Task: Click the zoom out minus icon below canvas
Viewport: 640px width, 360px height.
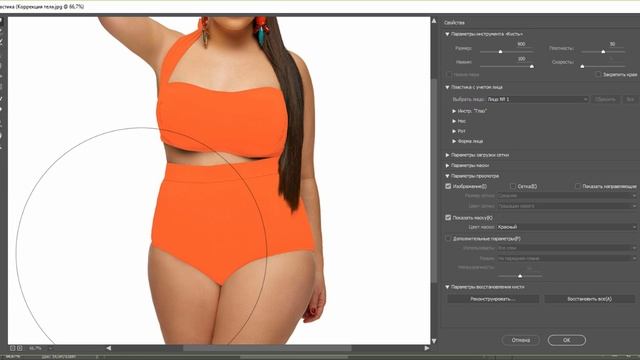Action: [12, 348]
